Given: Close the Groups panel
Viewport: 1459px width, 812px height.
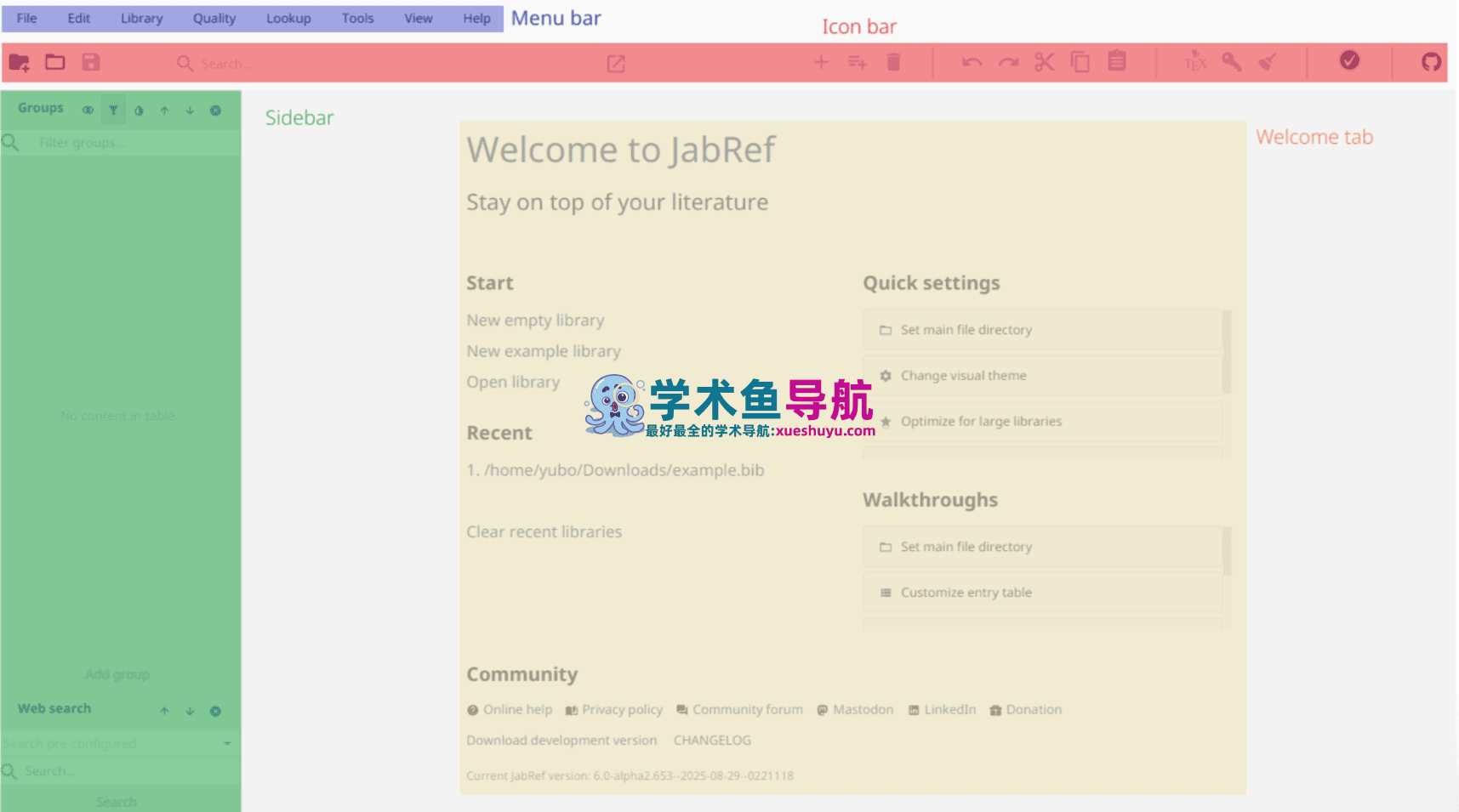Looking at the screenshot, I should click(215, 111).
